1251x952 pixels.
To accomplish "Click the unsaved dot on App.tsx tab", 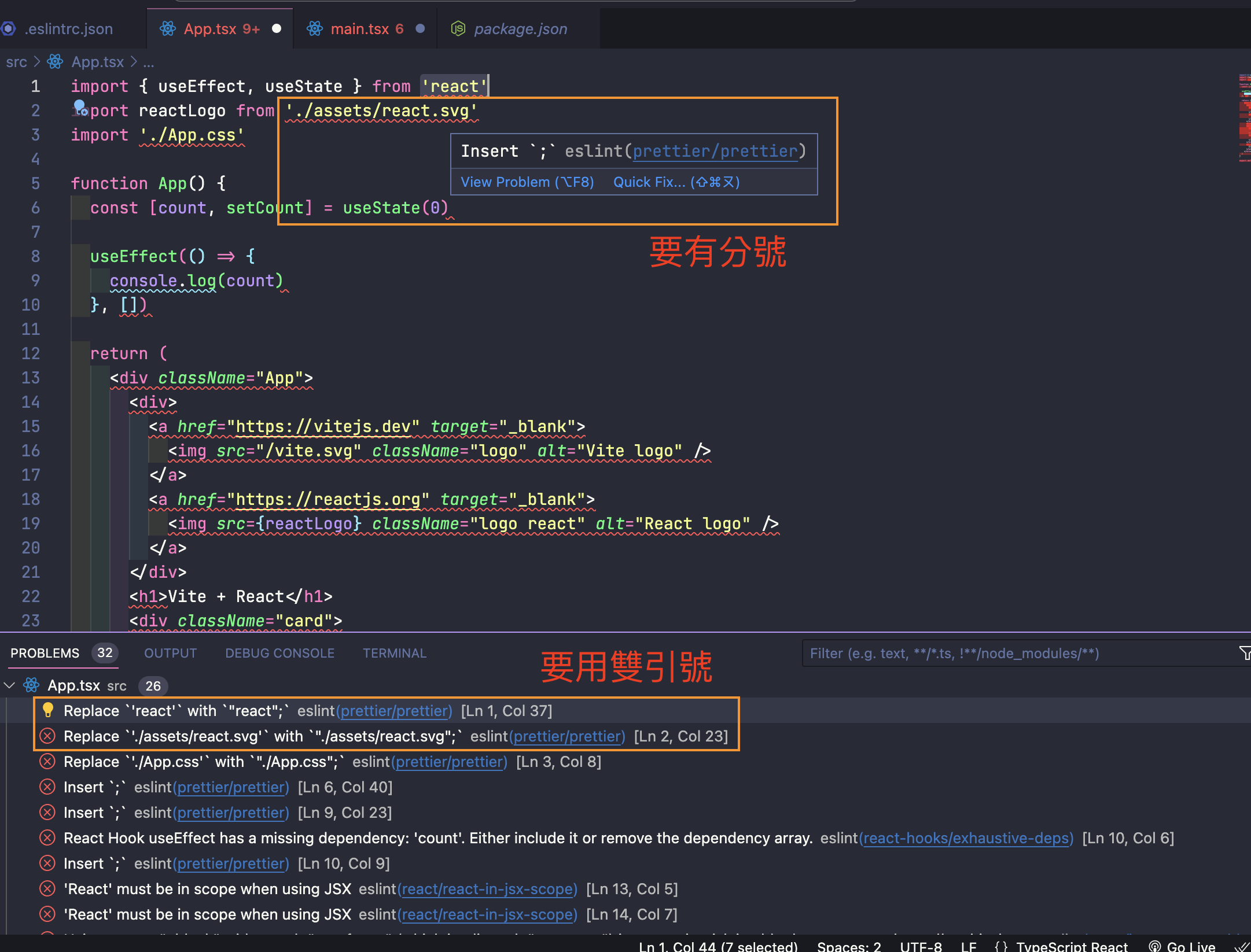I will coord(277,29).
